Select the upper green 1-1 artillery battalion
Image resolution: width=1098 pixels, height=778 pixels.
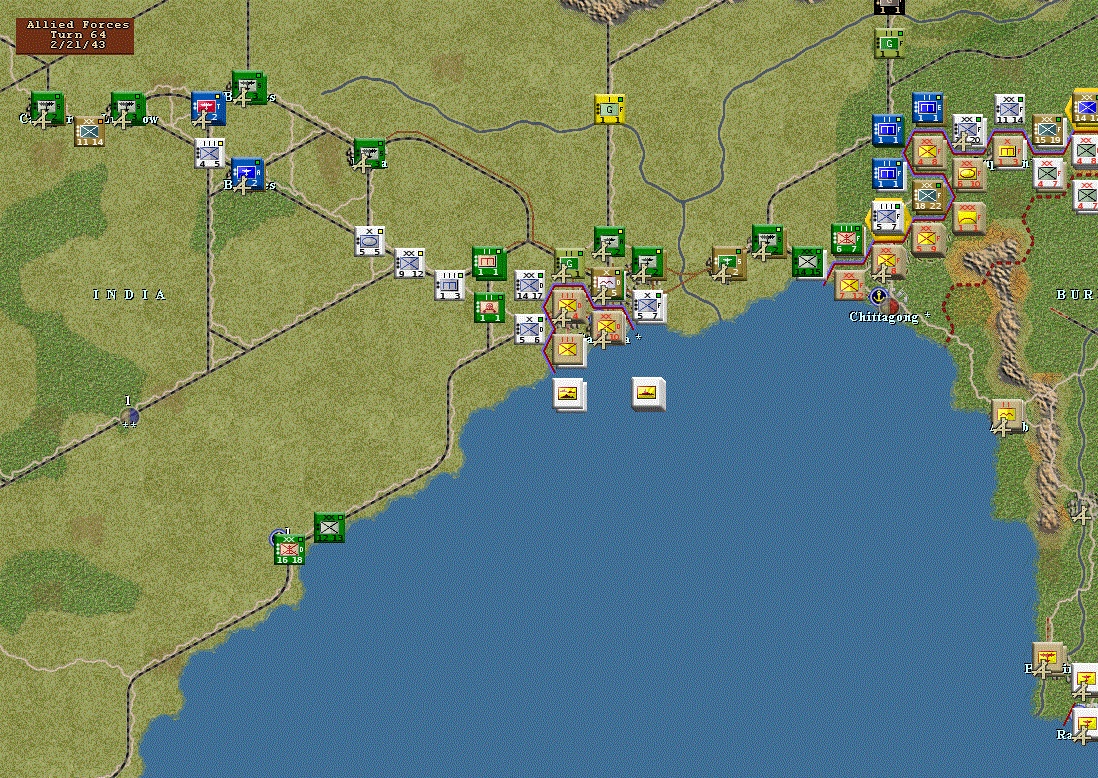[489, 263]
